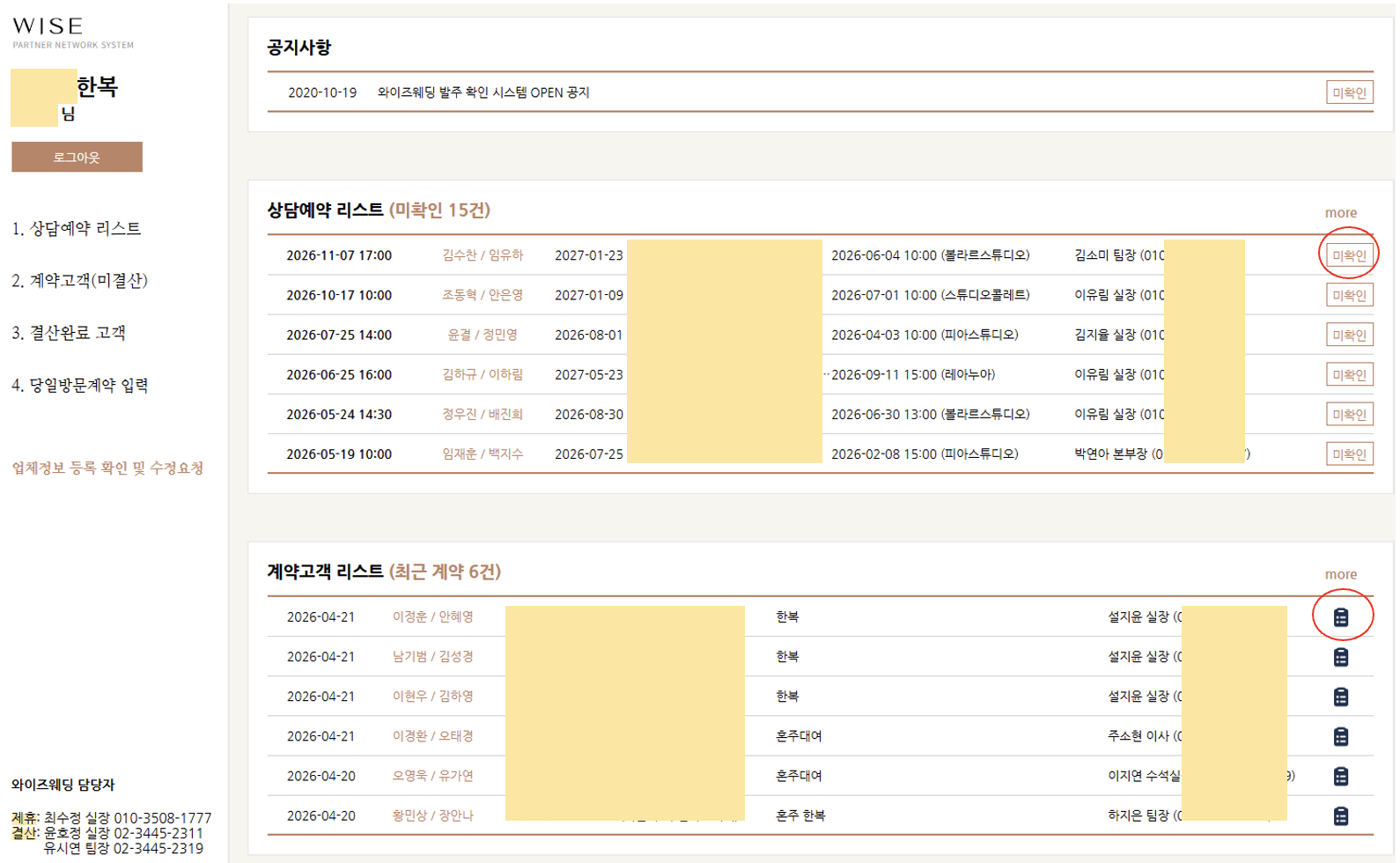Select 결산완료 고객 in sidebar
Viewport: 1400px width, 863px height.
(x=69, y=333)
